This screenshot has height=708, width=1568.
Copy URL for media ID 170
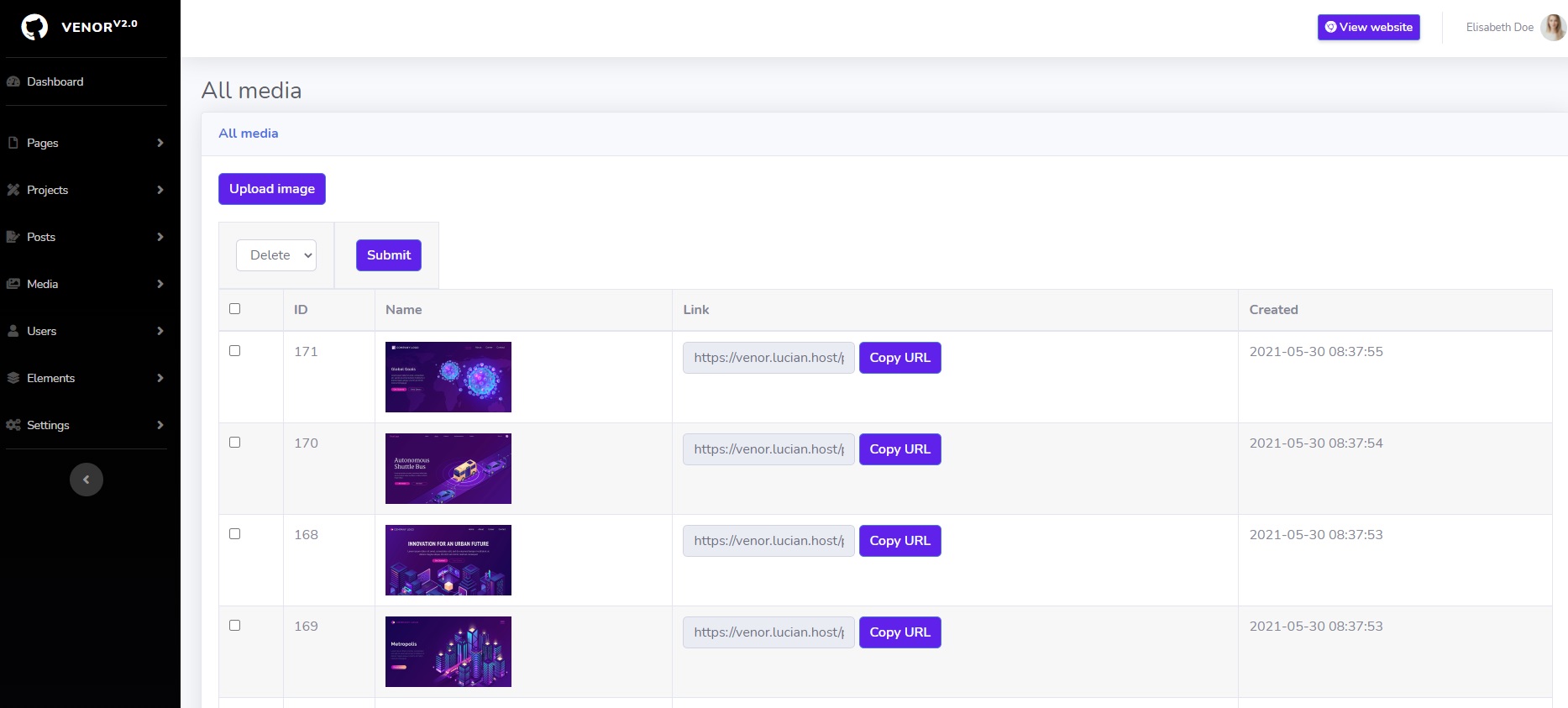pyautogui.click(x=899, y=449)
